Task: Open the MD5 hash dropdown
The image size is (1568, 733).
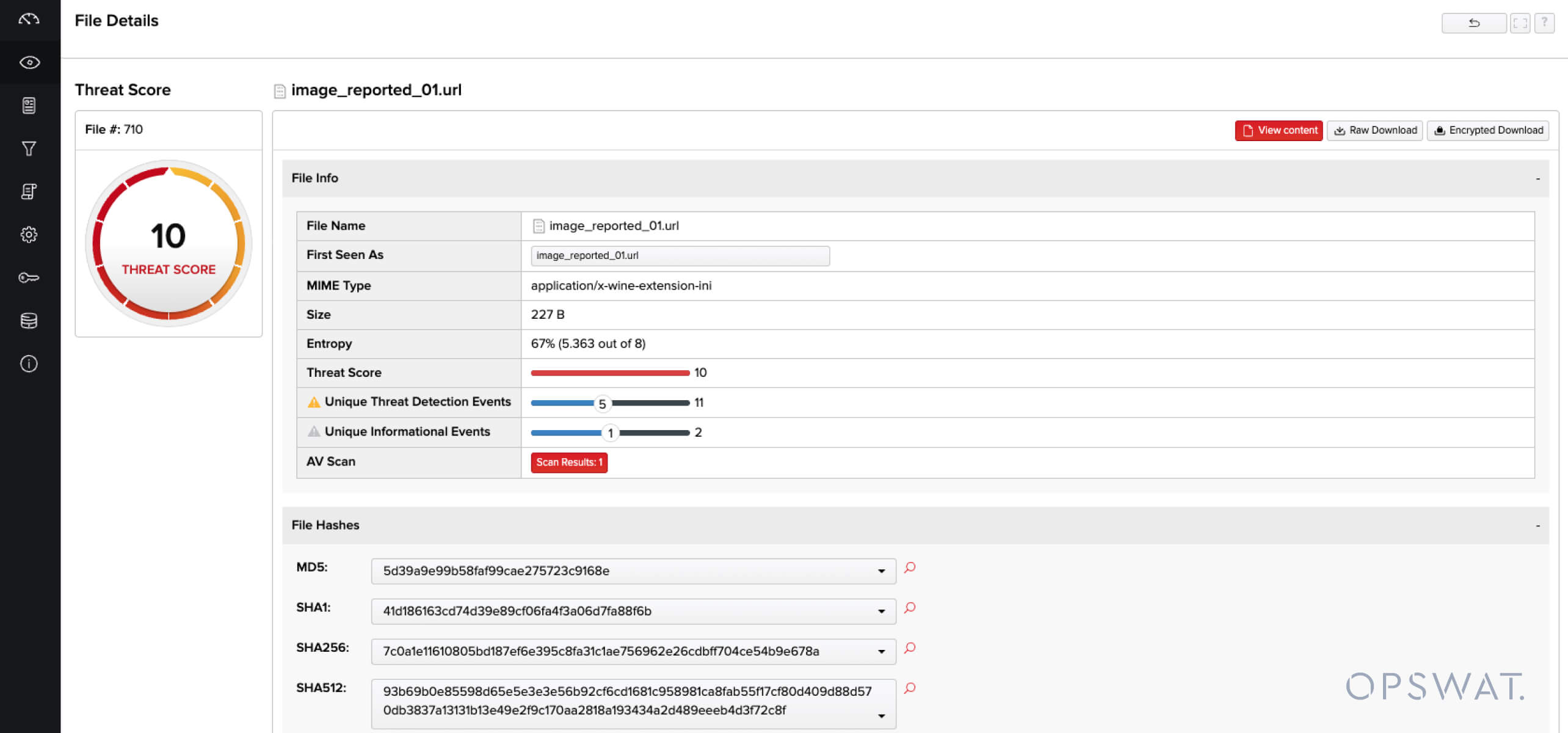Action: point(881,572)
